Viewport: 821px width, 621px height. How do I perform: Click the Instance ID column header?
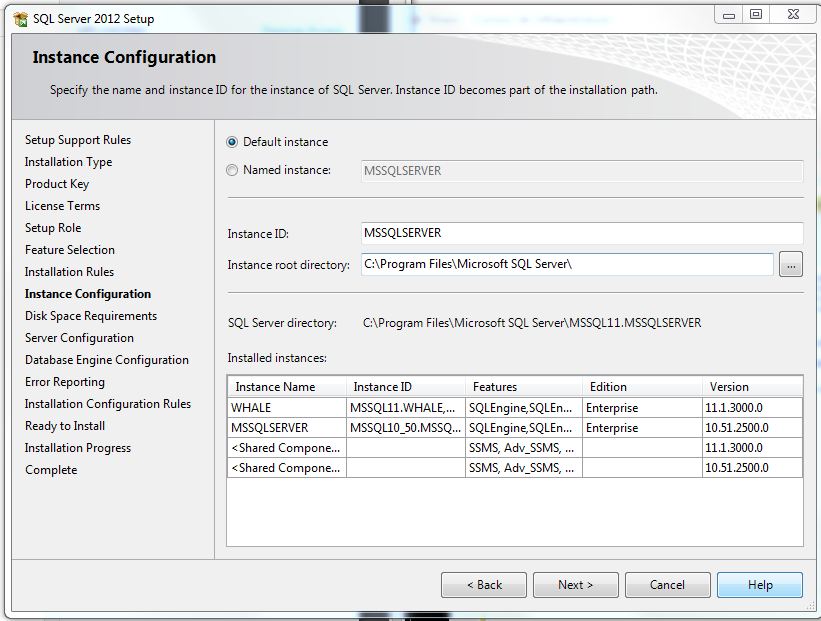tap(406, 386)
